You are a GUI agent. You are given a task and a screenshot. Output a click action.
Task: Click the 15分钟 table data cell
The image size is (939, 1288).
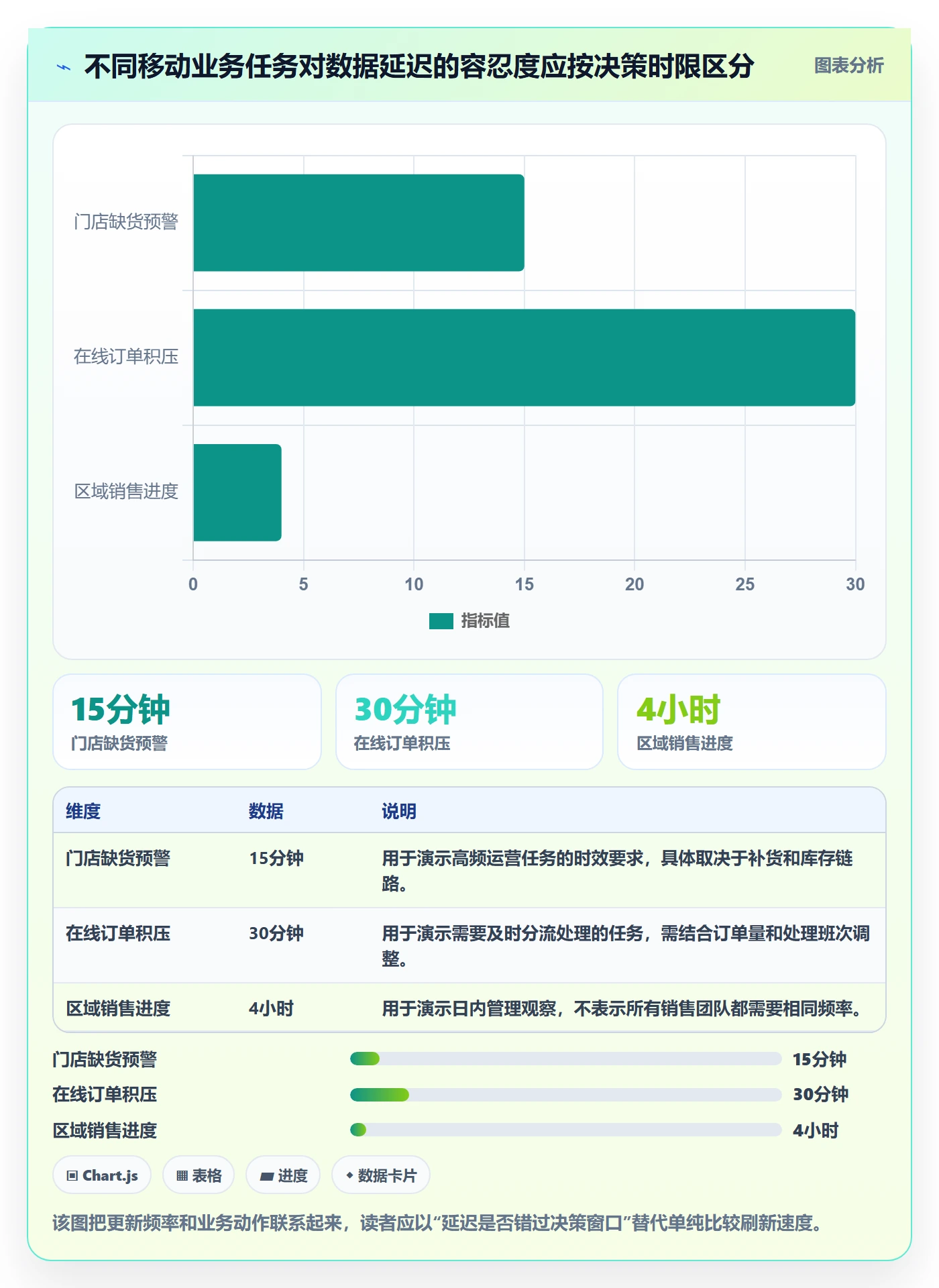[x=276, y=858]
